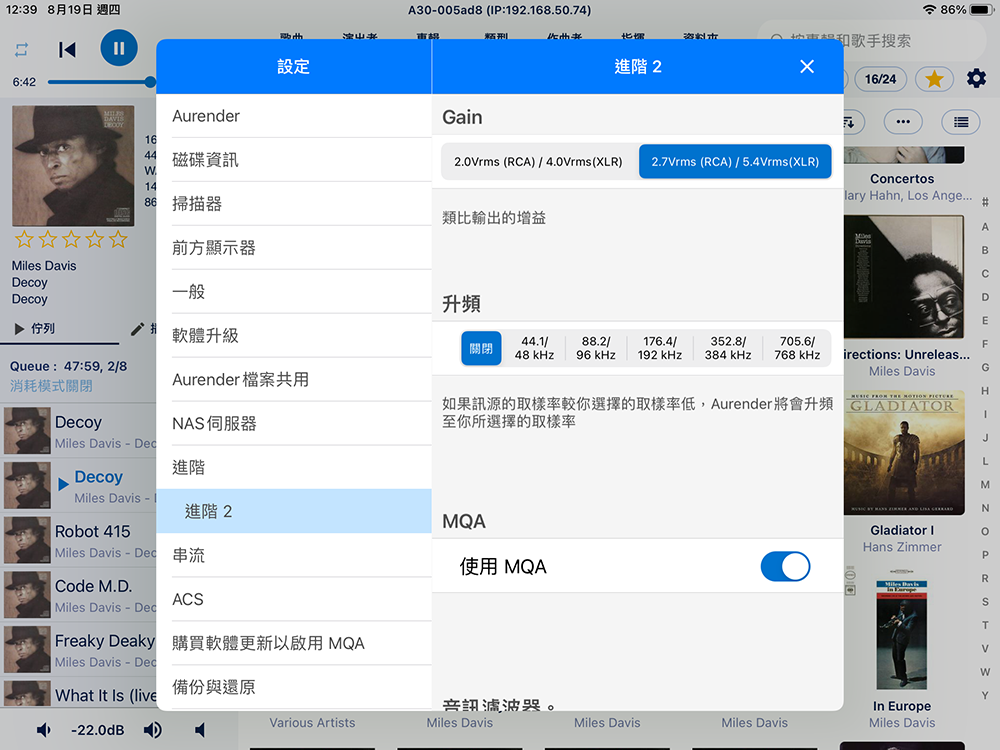The width and height of the screenshot is (1000, 750).
Task: Open ACS settings entry
Action: (294, 599)
